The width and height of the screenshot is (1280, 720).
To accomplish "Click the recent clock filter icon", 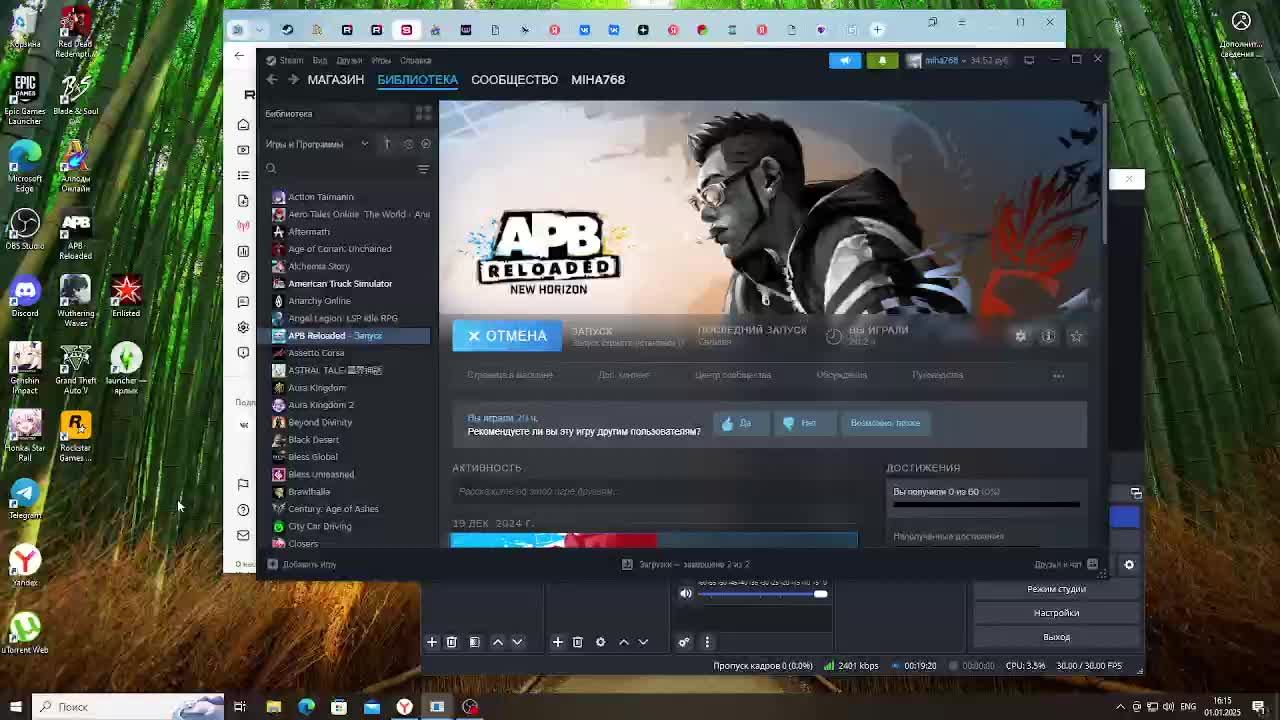I will click(408, 144).
